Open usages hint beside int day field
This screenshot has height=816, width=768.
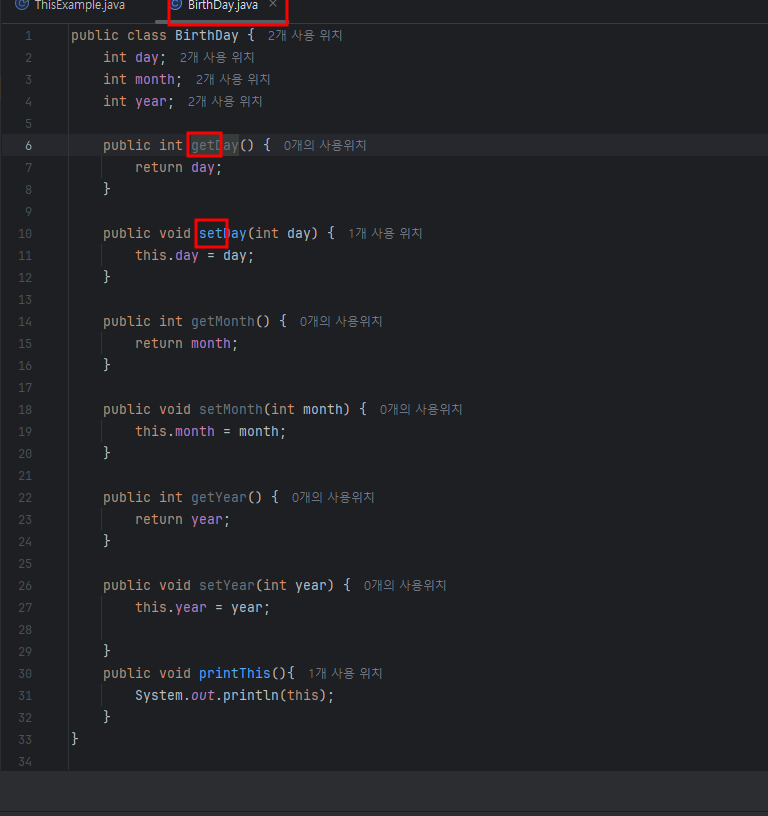pyautogui.click(x=217, y=57)
